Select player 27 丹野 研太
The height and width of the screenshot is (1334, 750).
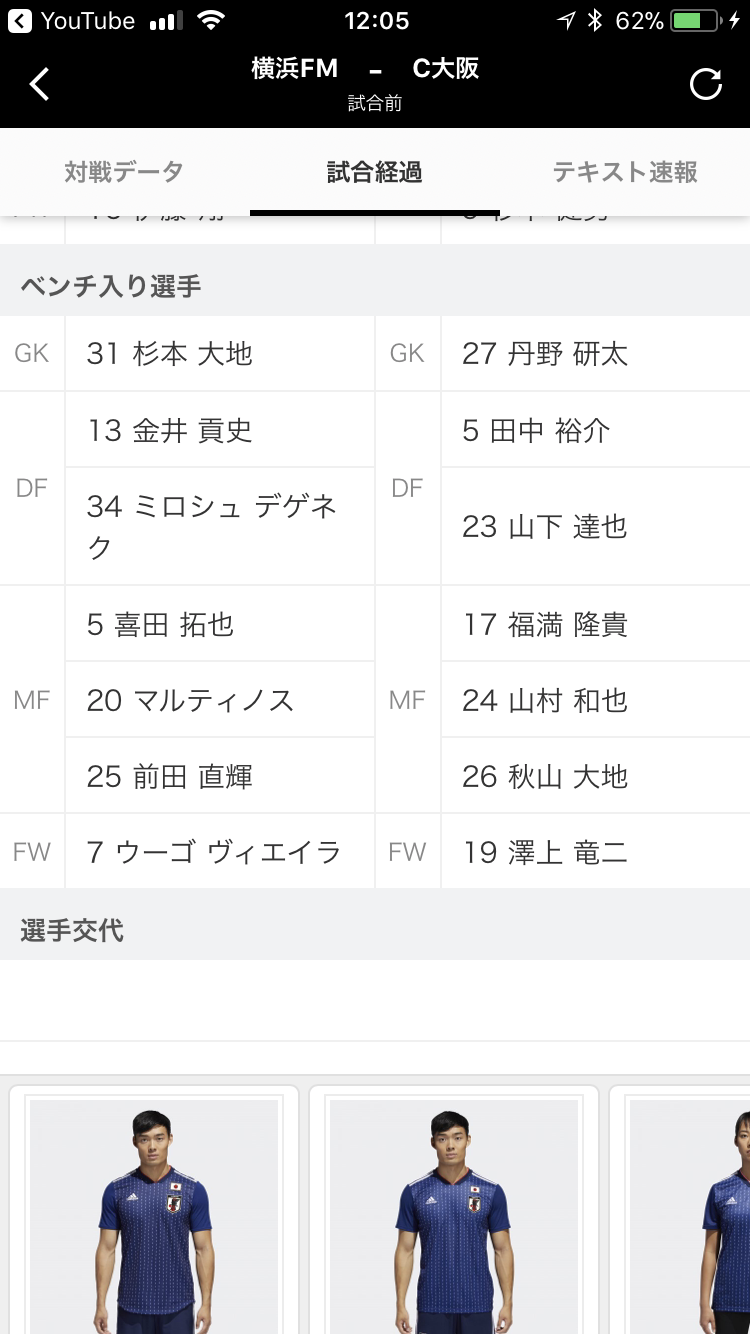click(545, 353)
